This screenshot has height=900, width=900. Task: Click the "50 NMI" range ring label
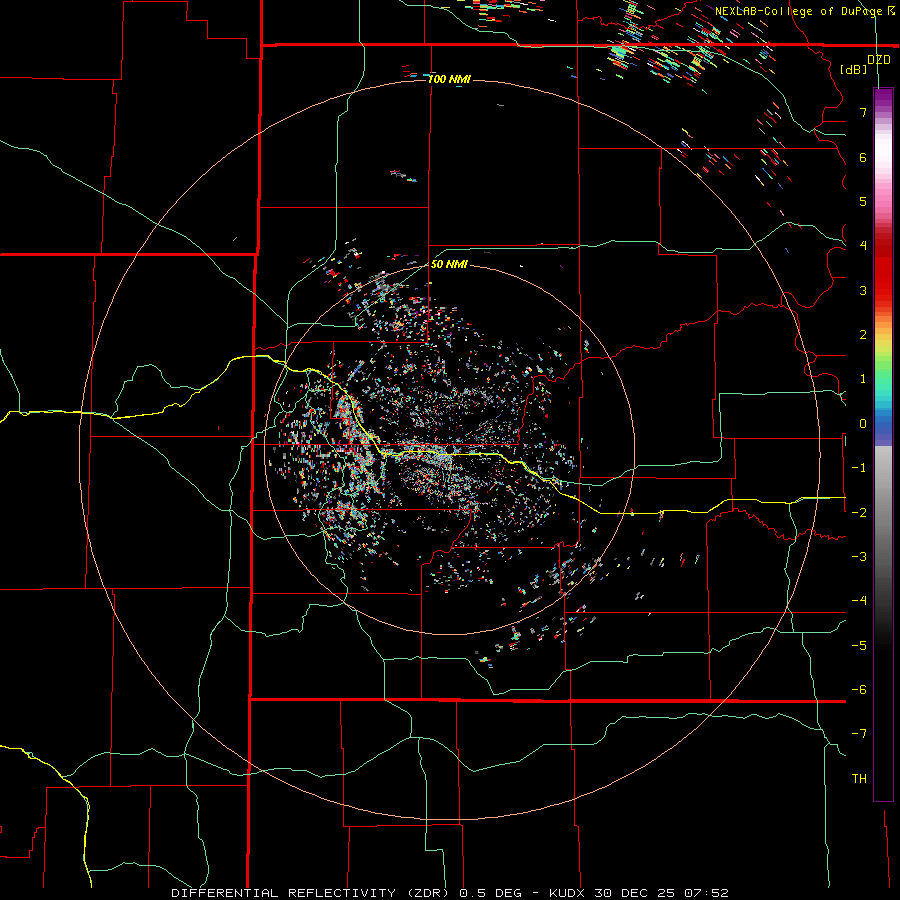point(449,264)
